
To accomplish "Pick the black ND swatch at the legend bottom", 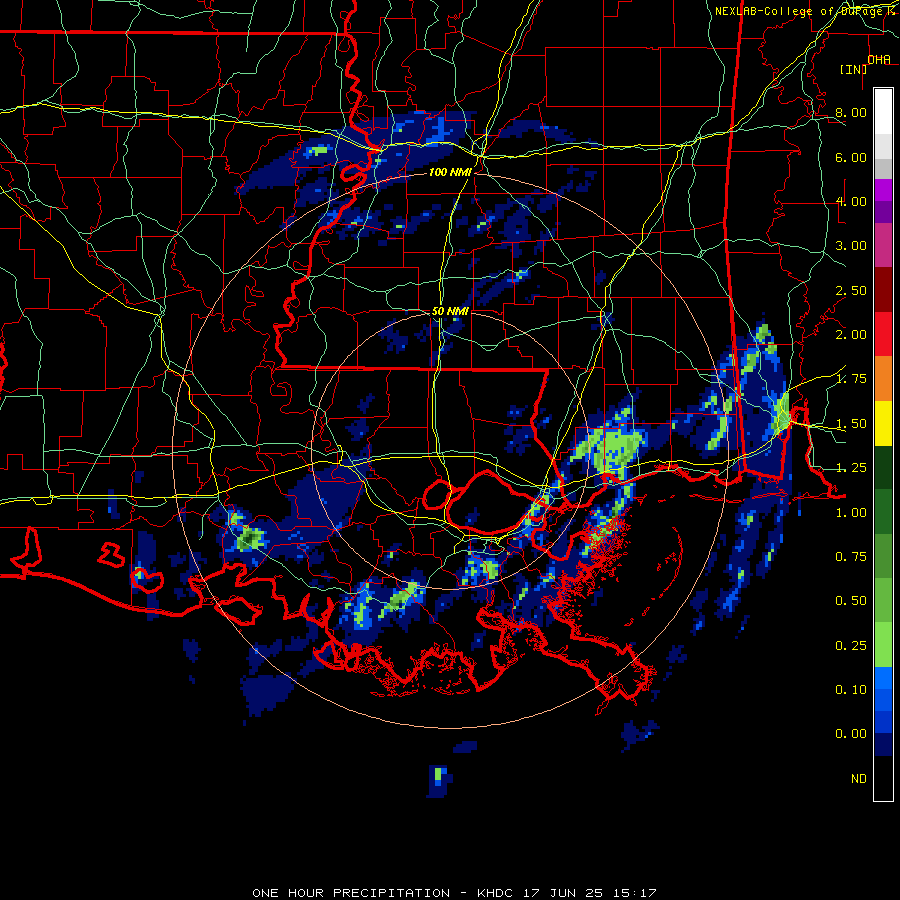I will [x=883, y=778].
